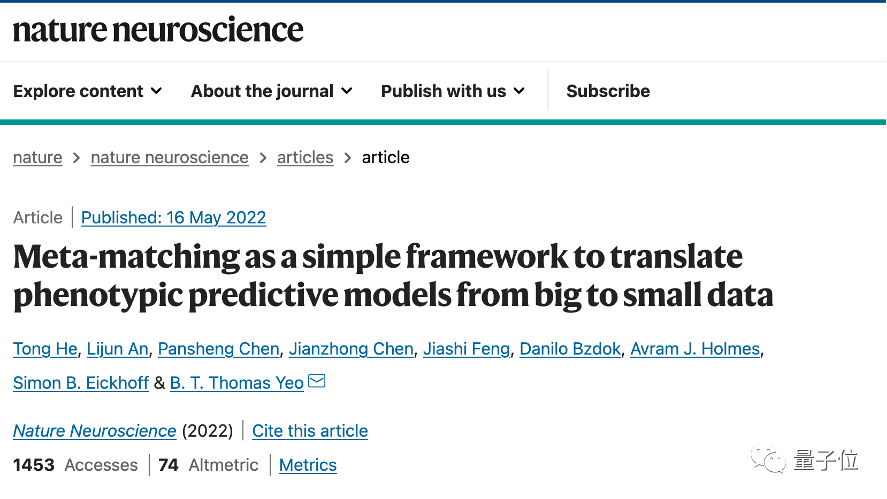The image size is (887, 499).
Task: Open the About the journal menu
Action: click(271, 91)
